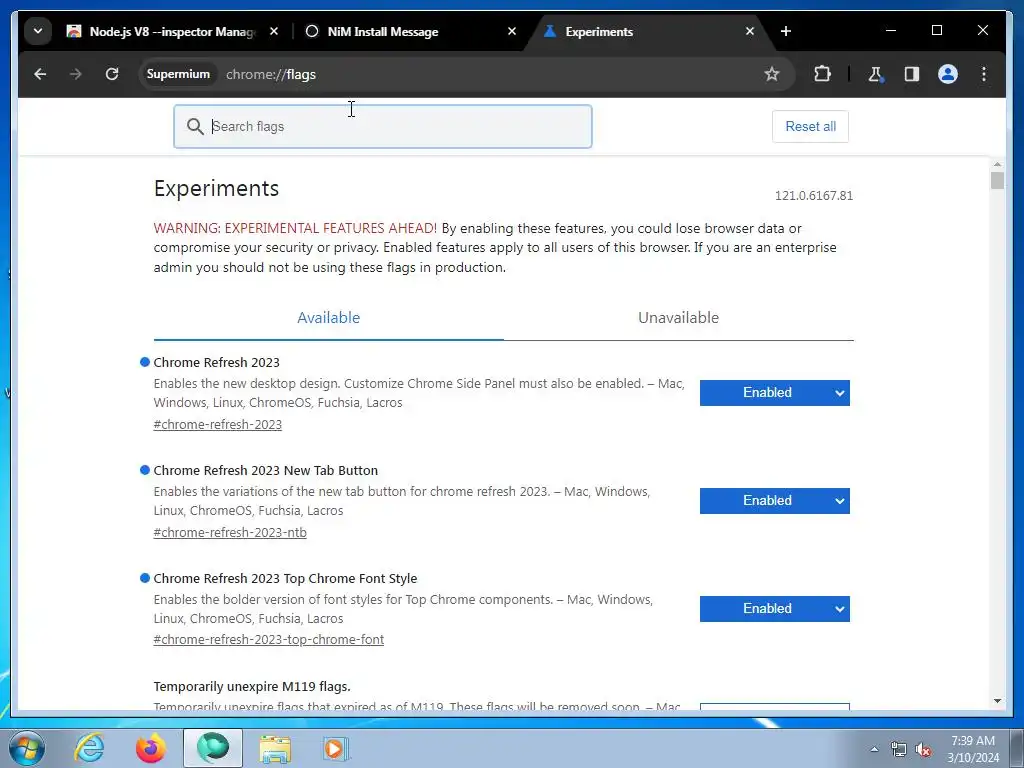Launch Firefox from the taskbar
The width and height of the screenshot is (1024, 768).
pos(151,748)
